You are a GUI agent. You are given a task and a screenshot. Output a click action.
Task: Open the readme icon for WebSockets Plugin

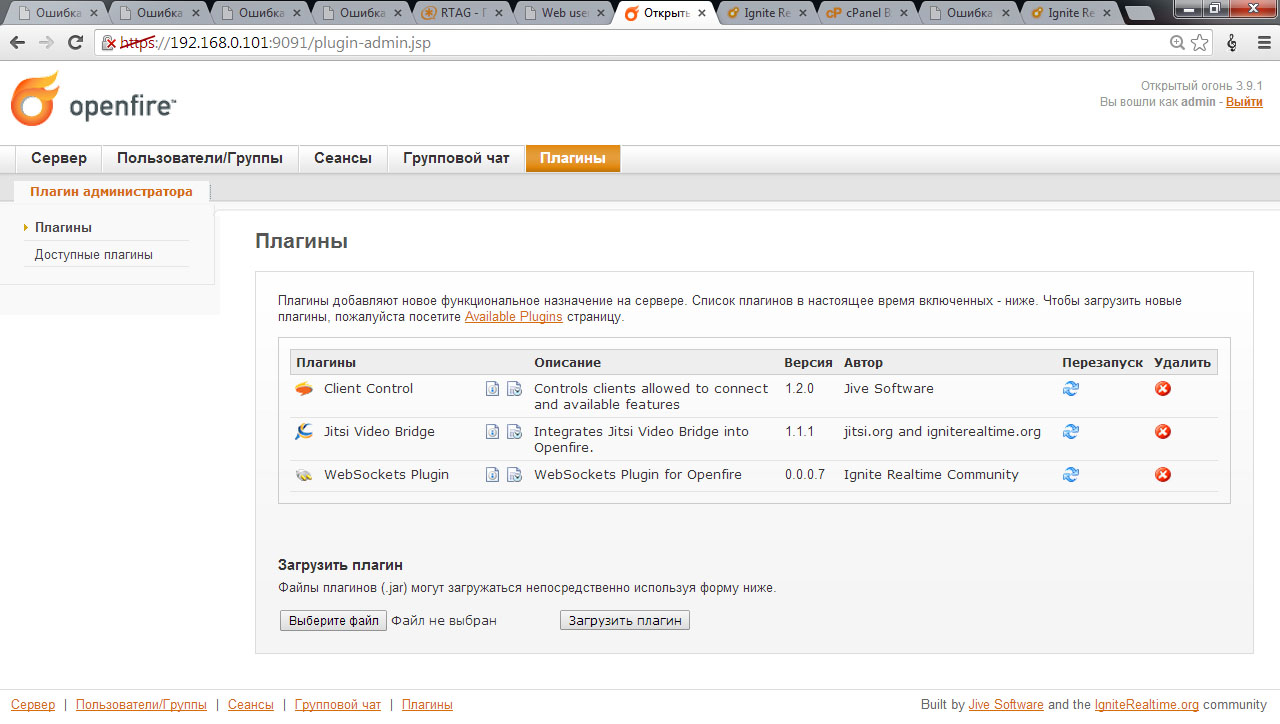(492, 475)
